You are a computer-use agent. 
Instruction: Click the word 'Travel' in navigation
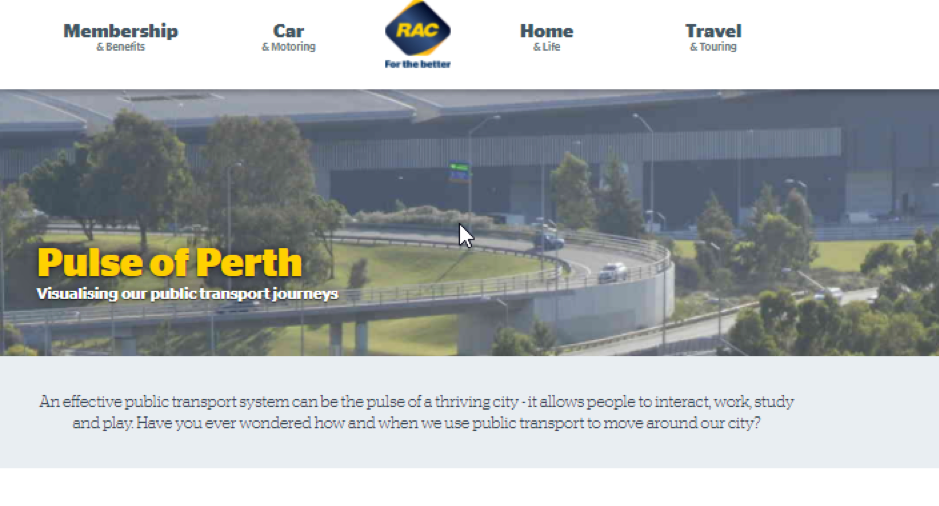pyautogui.click(x=713, y=31)
